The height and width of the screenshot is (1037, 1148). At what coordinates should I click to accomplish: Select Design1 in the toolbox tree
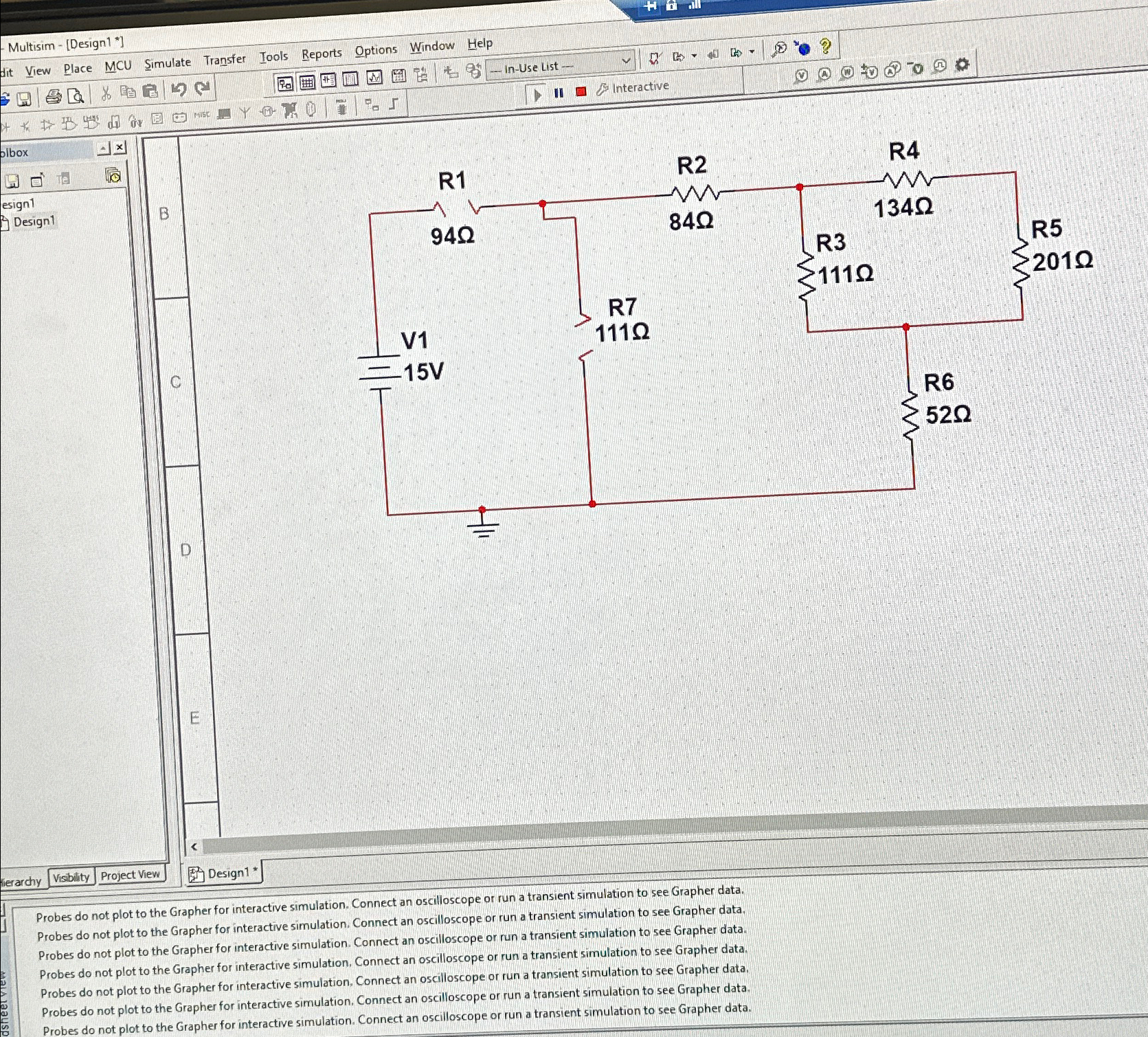point(34,221)
